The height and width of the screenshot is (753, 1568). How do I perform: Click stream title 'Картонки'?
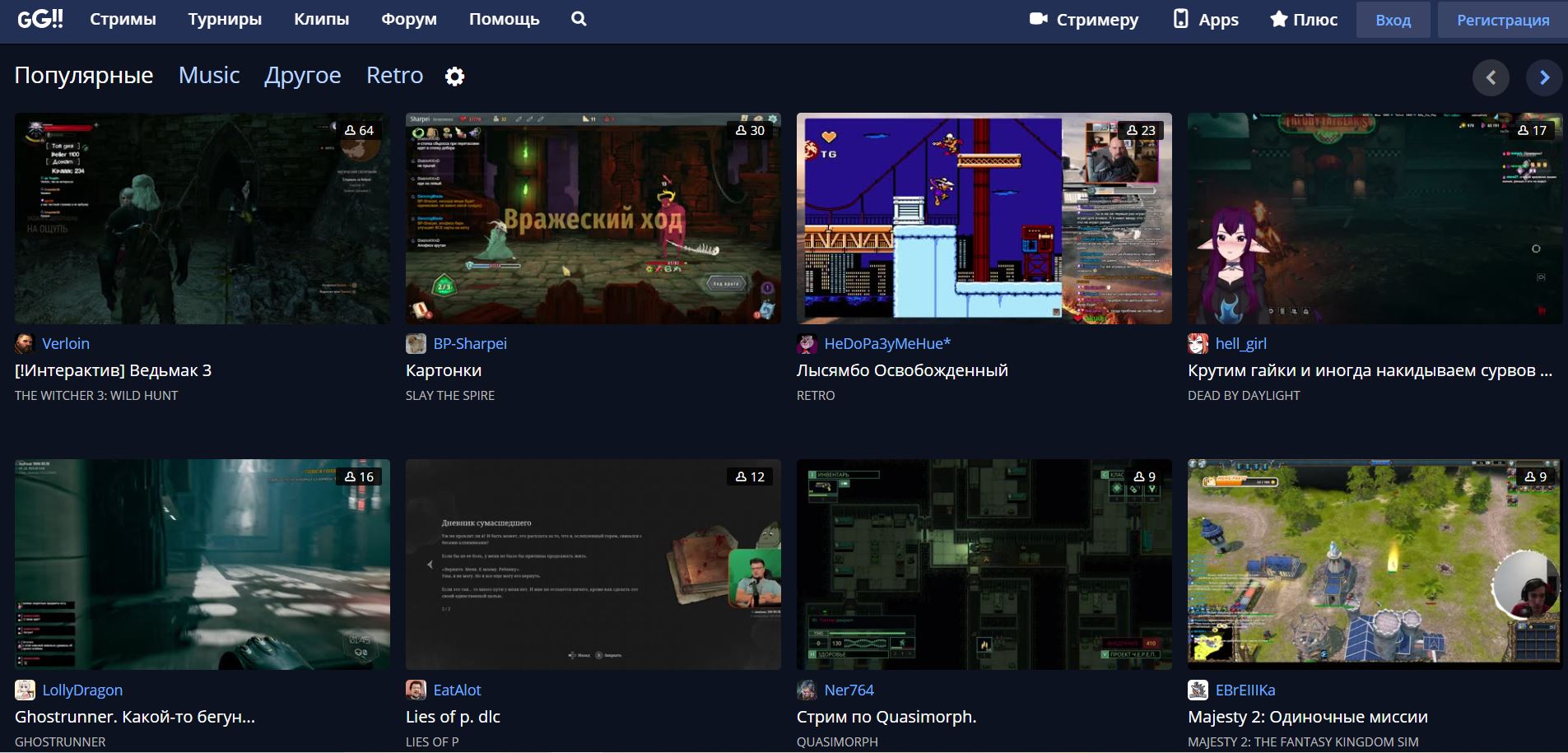pyautogui.click(x=444, y=370)
